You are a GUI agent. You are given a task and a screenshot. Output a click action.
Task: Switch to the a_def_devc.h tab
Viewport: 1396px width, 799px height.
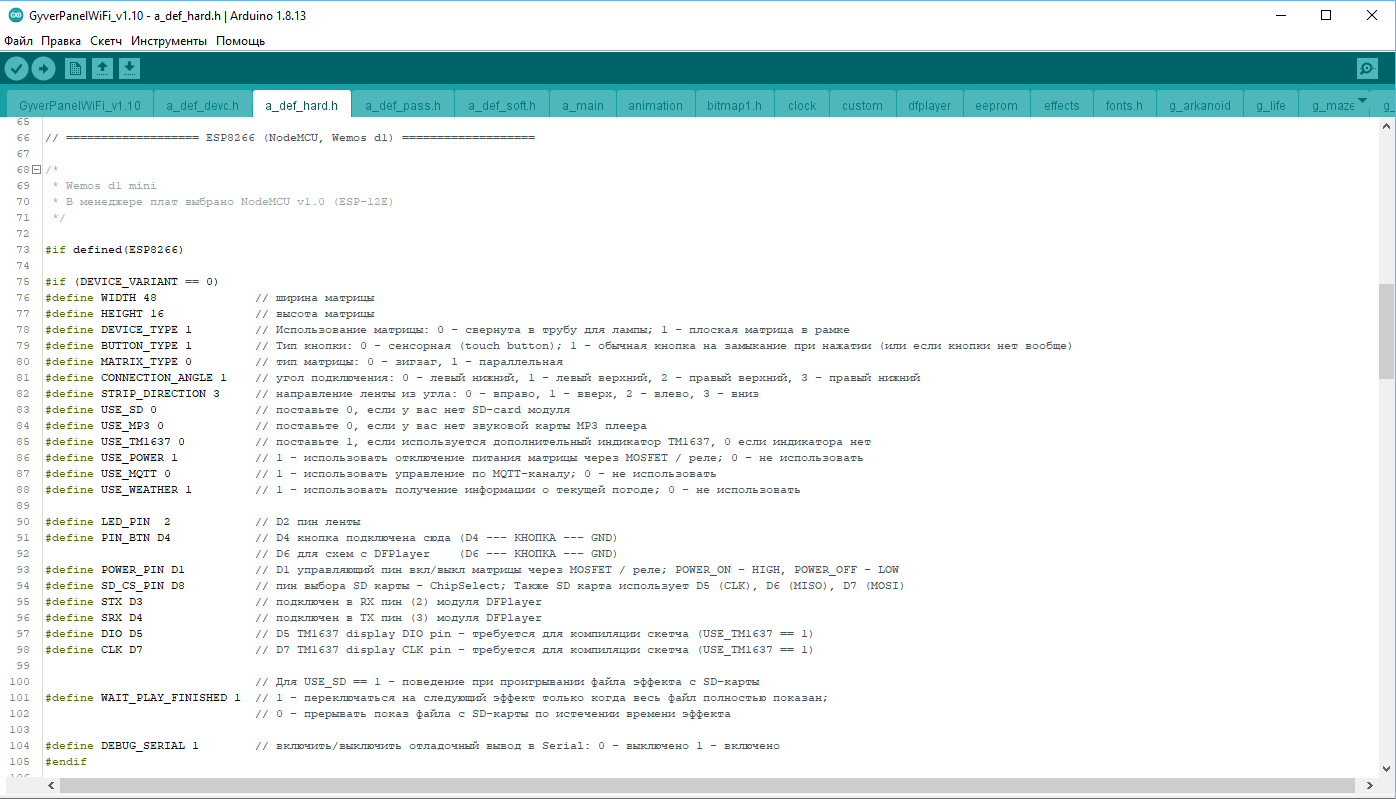(203, 105)
